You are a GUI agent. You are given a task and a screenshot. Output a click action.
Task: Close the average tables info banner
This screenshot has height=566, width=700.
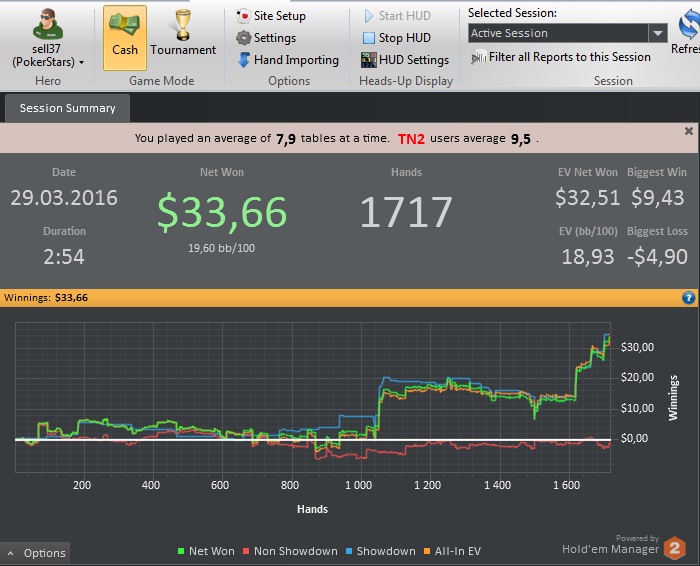[x=689, y=131]
